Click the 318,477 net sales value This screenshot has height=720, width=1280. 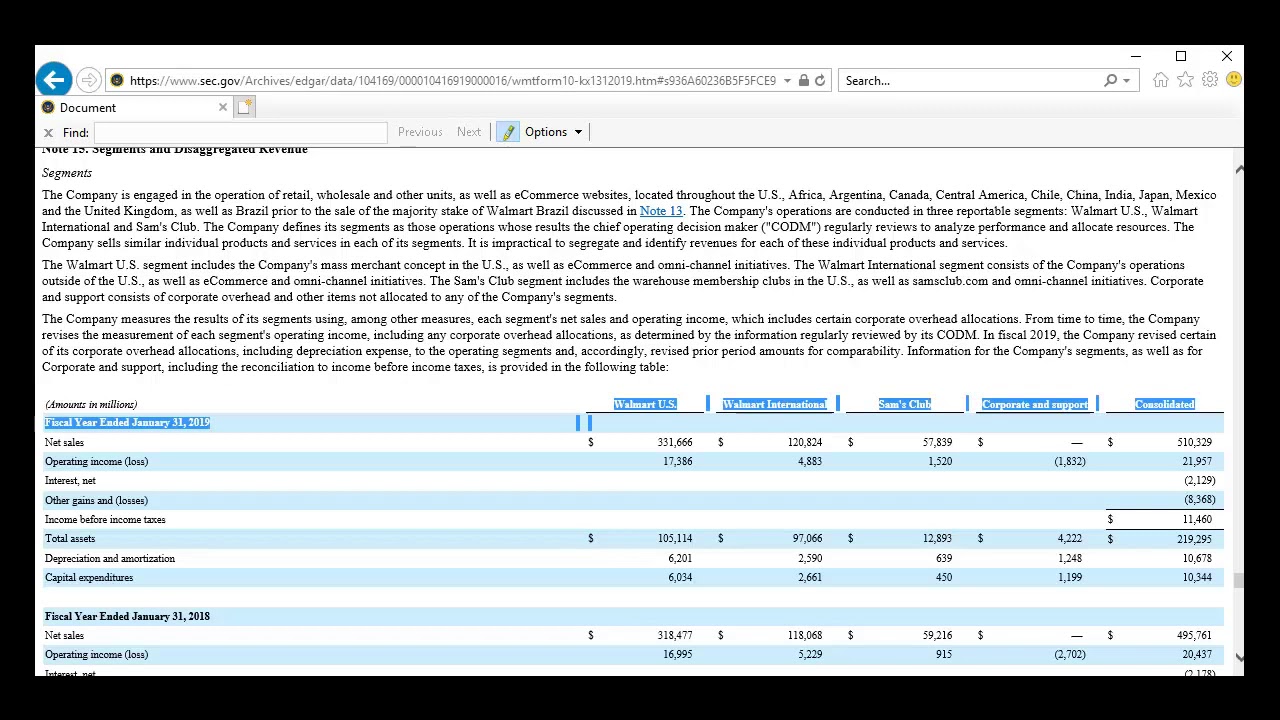pos(675,635)
